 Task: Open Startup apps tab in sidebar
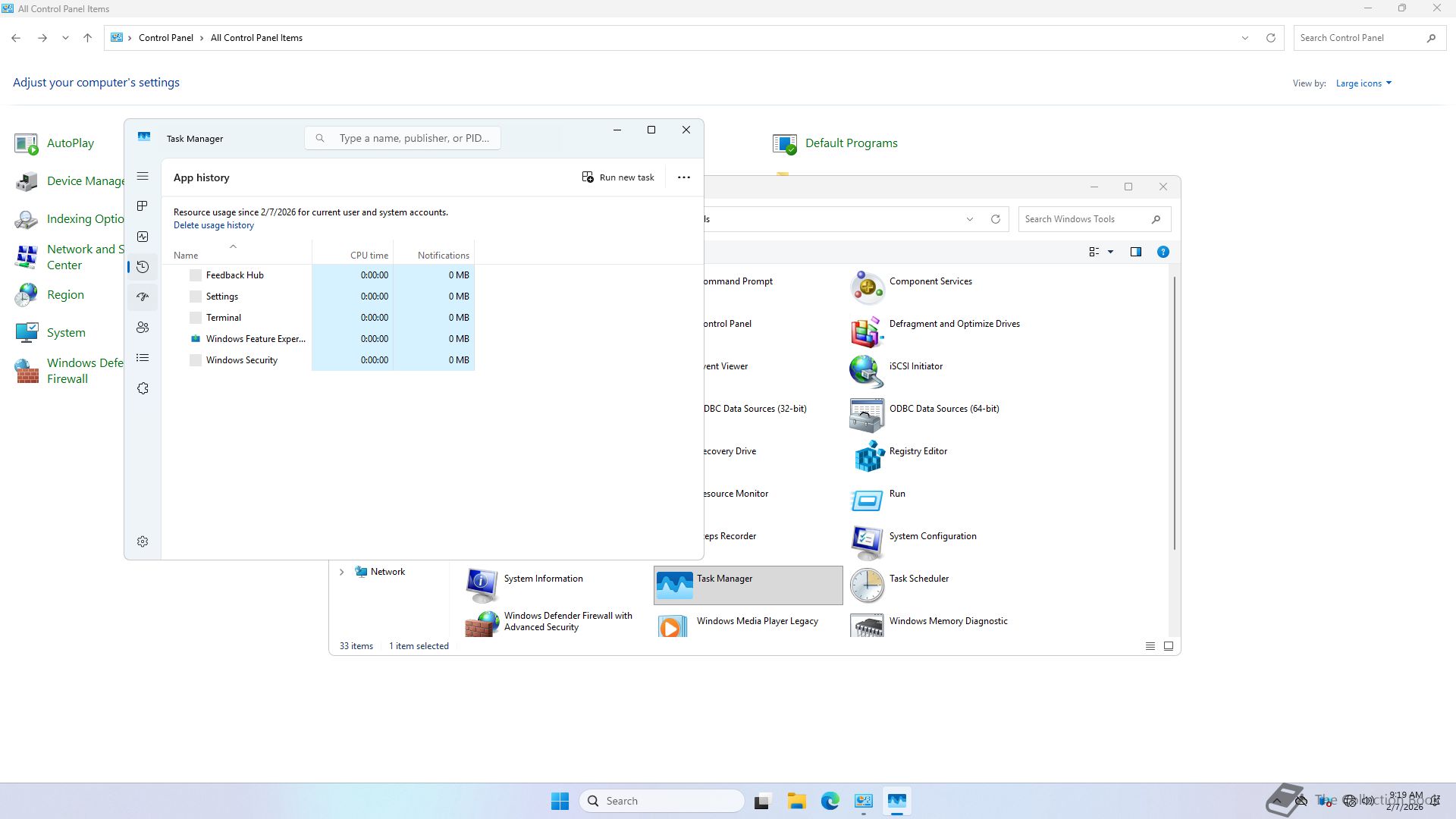coord(143,297)
